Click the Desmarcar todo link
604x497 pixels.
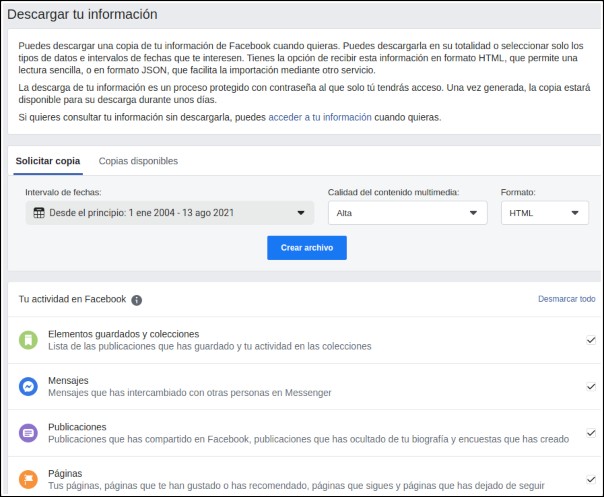pyautogui.click(x=566, y=299)
